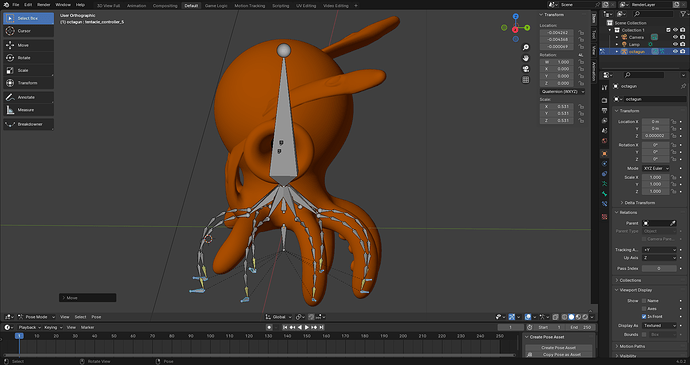
Task: Click the Create Pose Asset button
Action: click(x=558, y=347)
